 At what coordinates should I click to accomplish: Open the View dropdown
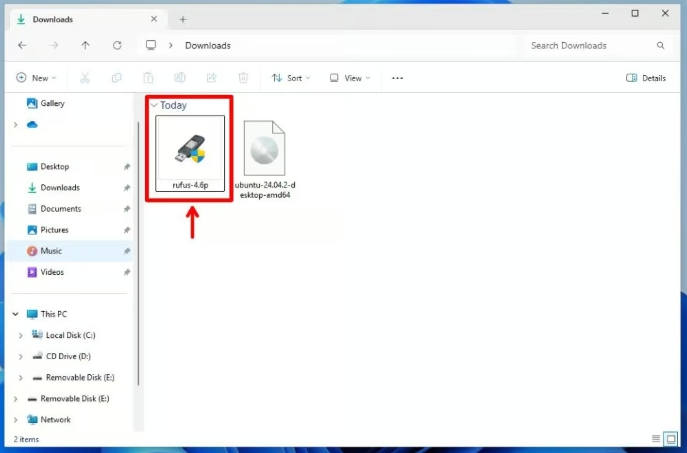pos(350,78)
